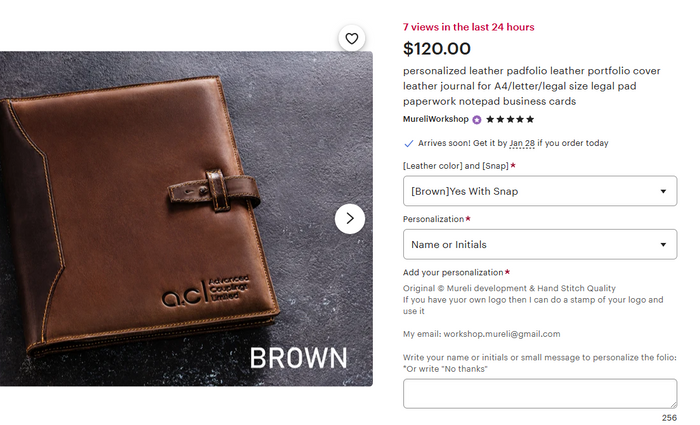Click the Jan 28 delivery date
The height and width of the screenshot is (425, 700).
(x=521, y=143)
